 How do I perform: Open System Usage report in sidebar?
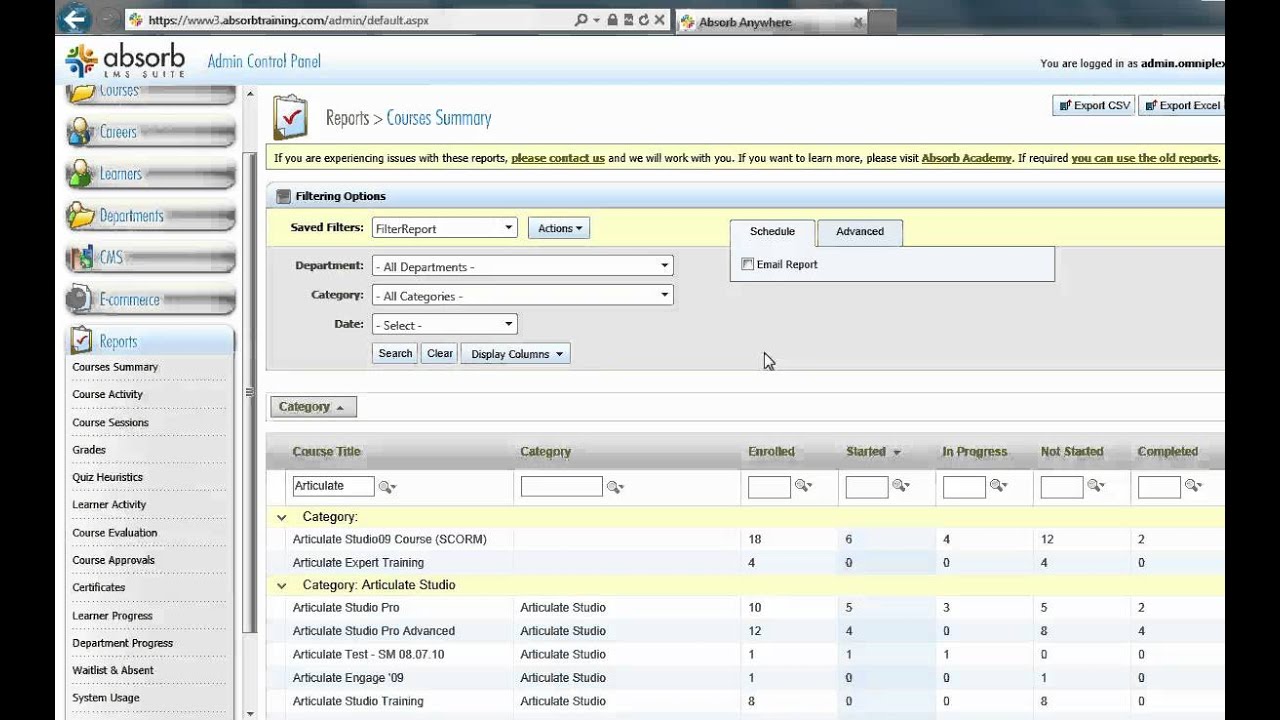105,698
